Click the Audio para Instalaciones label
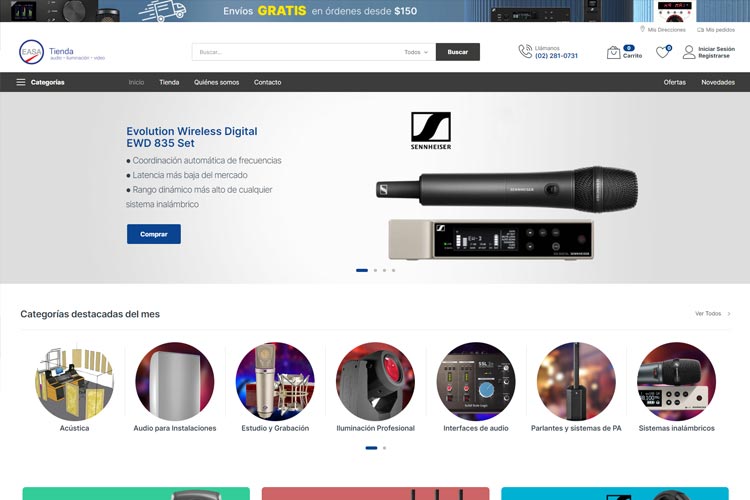The width and height of the screenshot is (750, 500). click(175, 428)
